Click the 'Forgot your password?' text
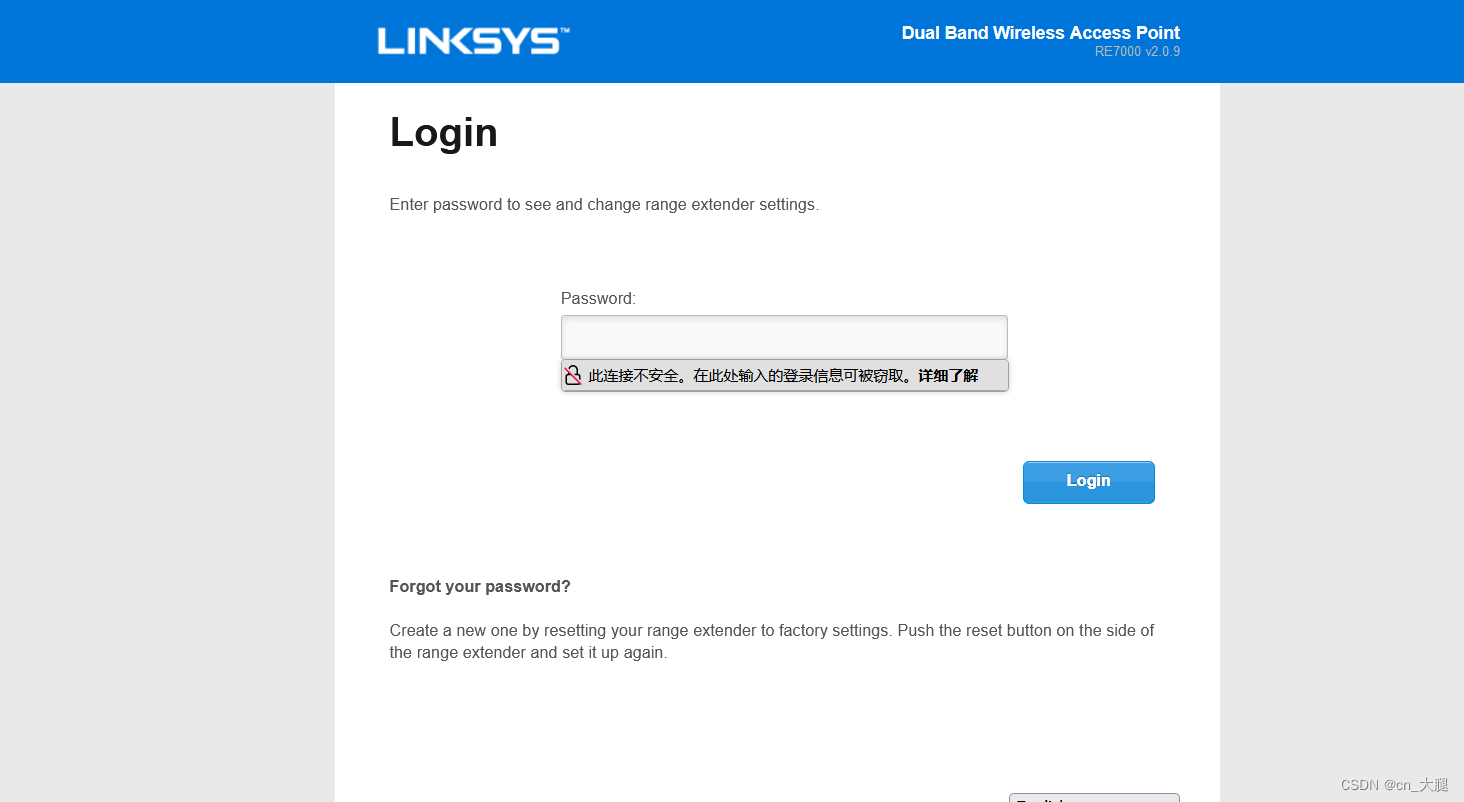Viewport: 1464px width, 802px height. click(x=480, y=586)
